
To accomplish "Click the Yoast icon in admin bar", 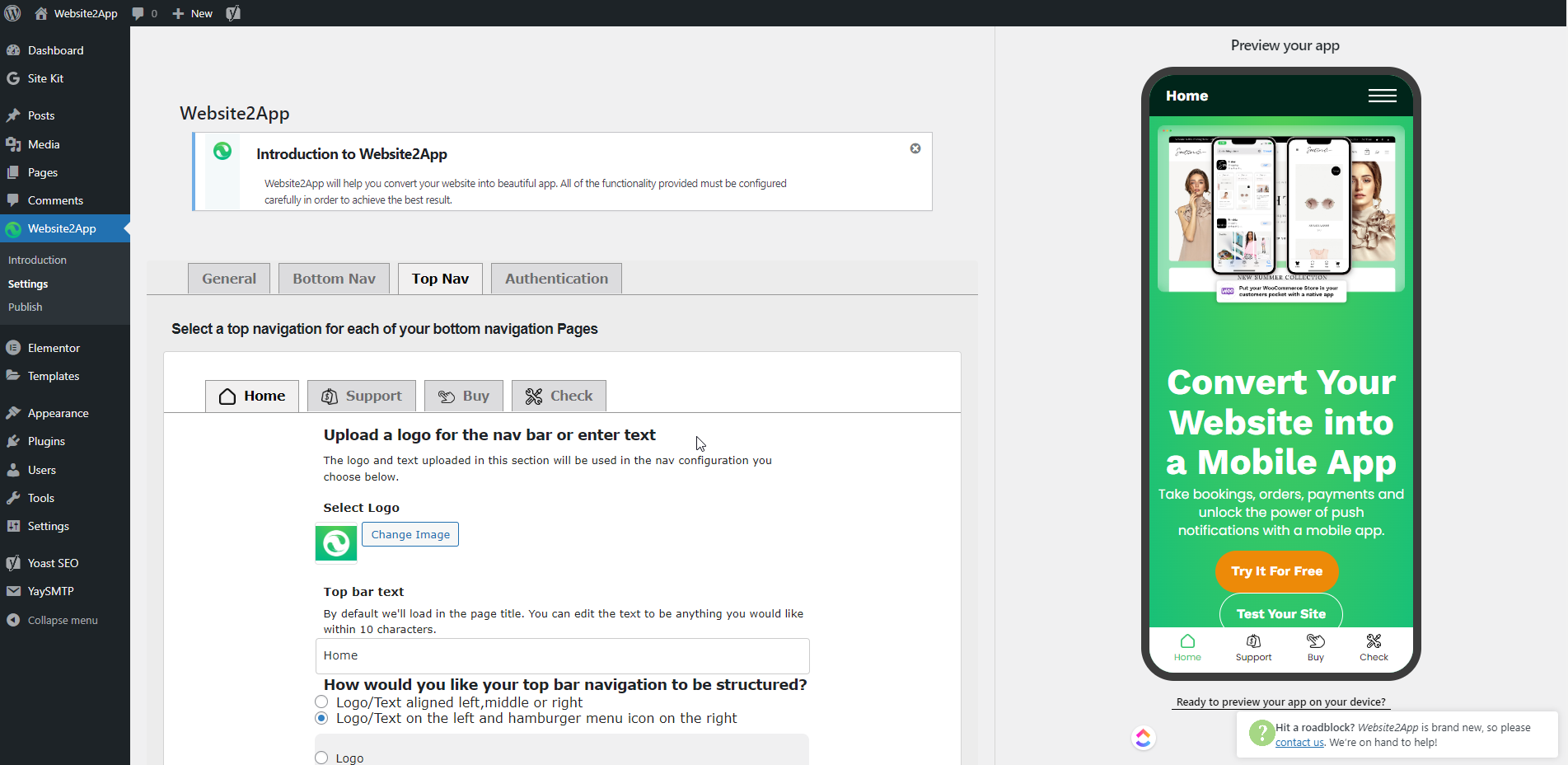I will [x=233, y=13].
